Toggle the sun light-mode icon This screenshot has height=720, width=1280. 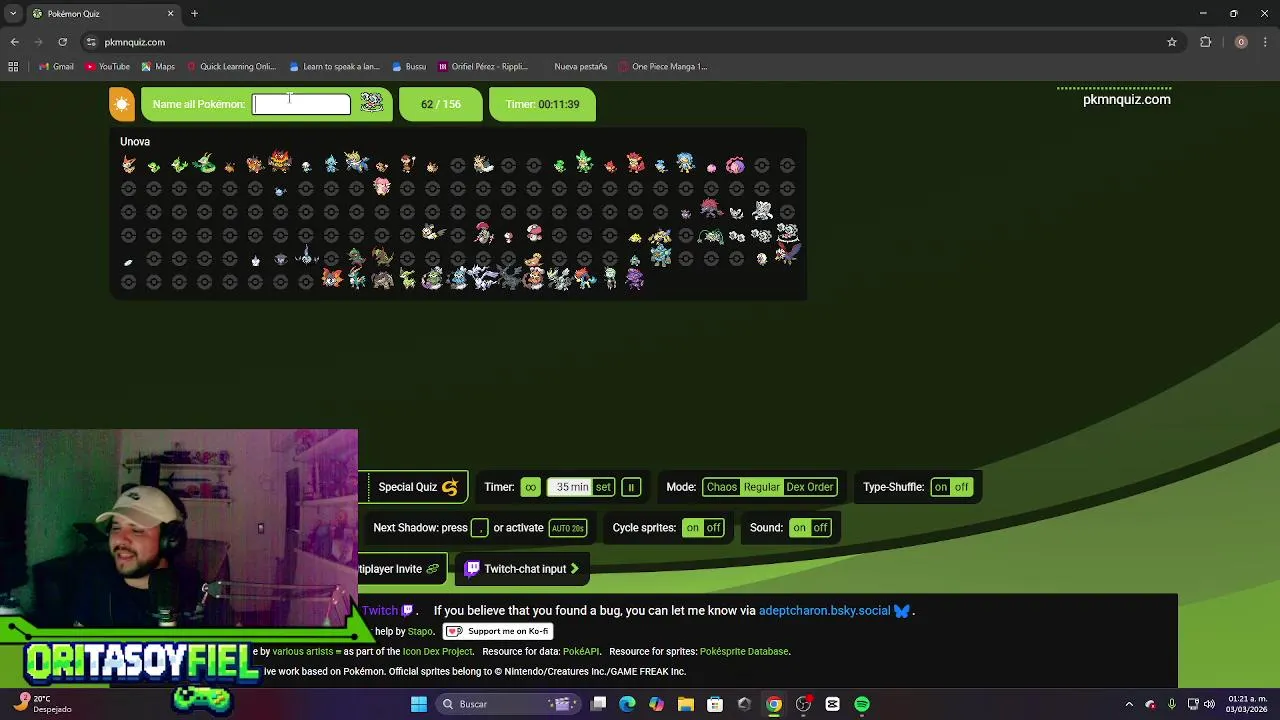pos(122,104)
